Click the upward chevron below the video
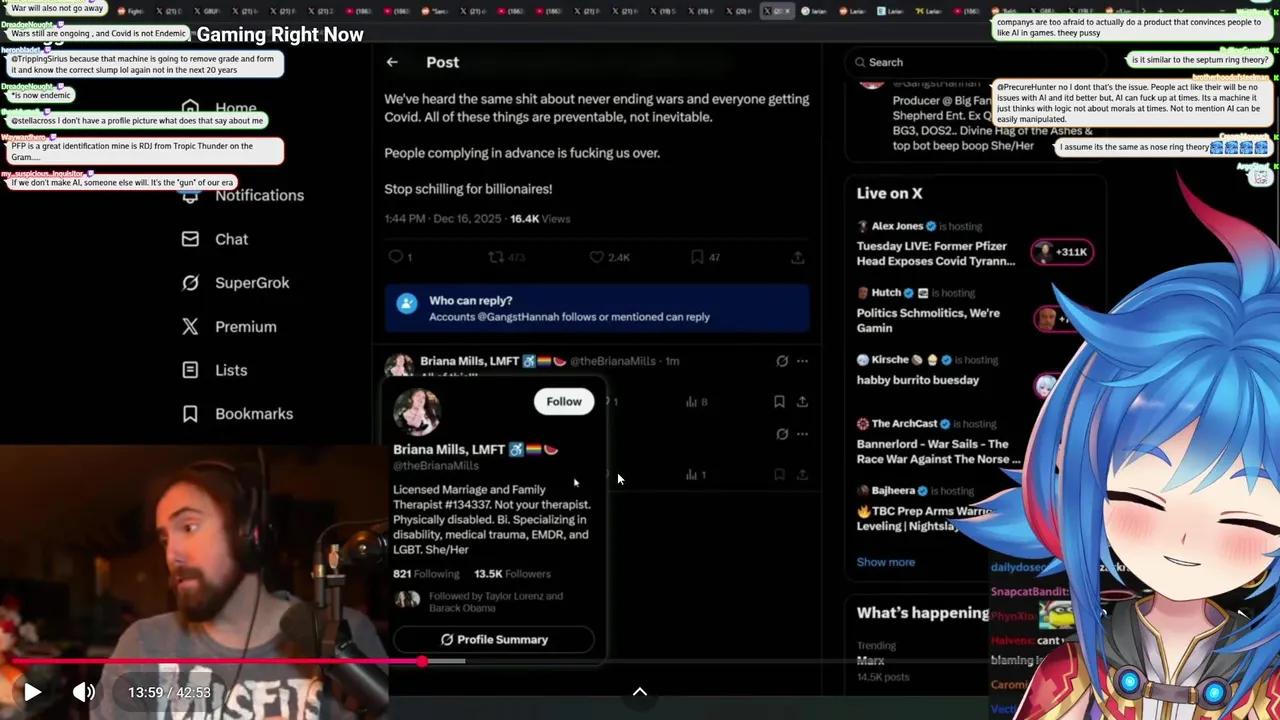 640,691
